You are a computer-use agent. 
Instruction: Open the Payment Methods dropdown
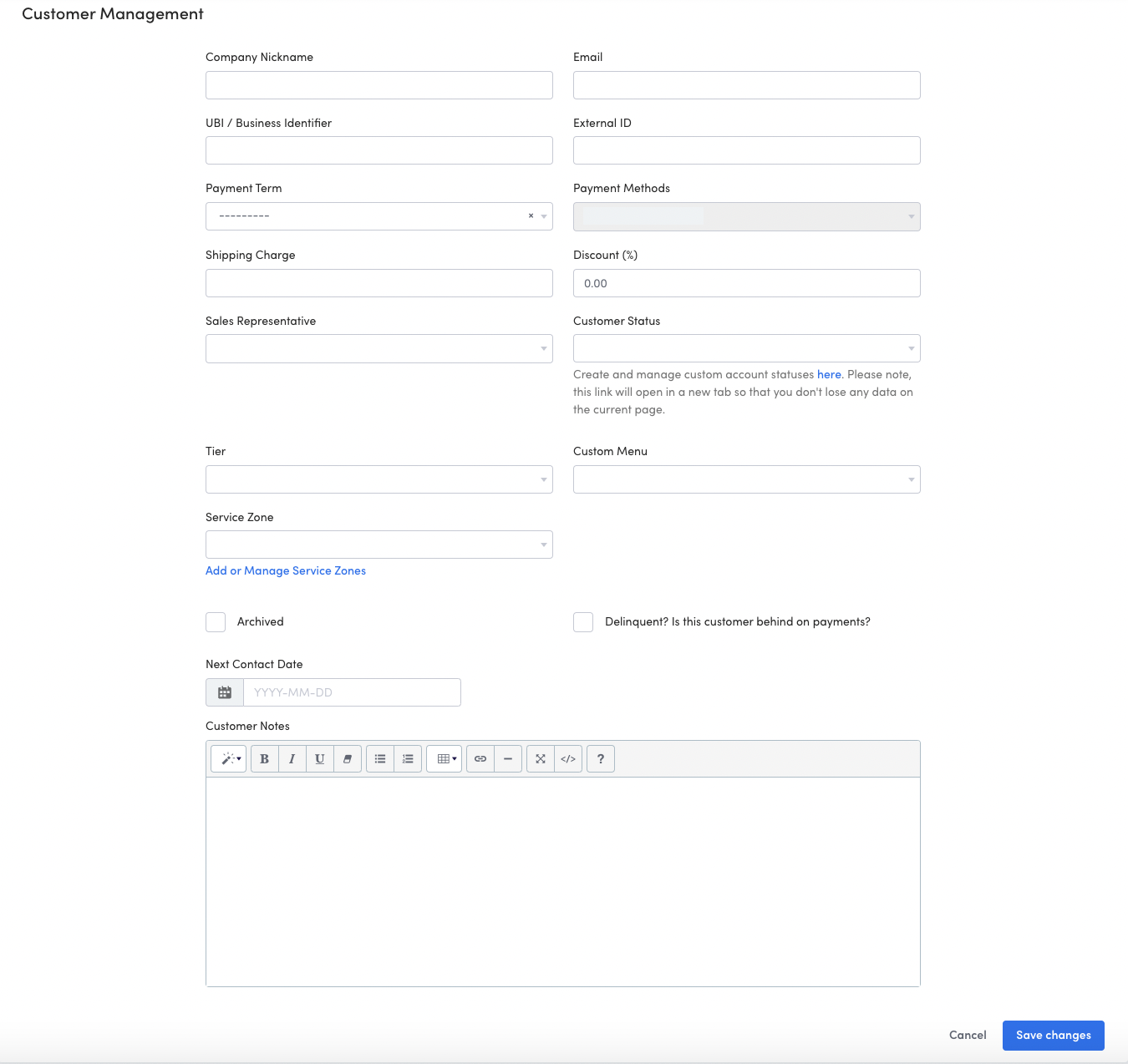tap(747, 216)
